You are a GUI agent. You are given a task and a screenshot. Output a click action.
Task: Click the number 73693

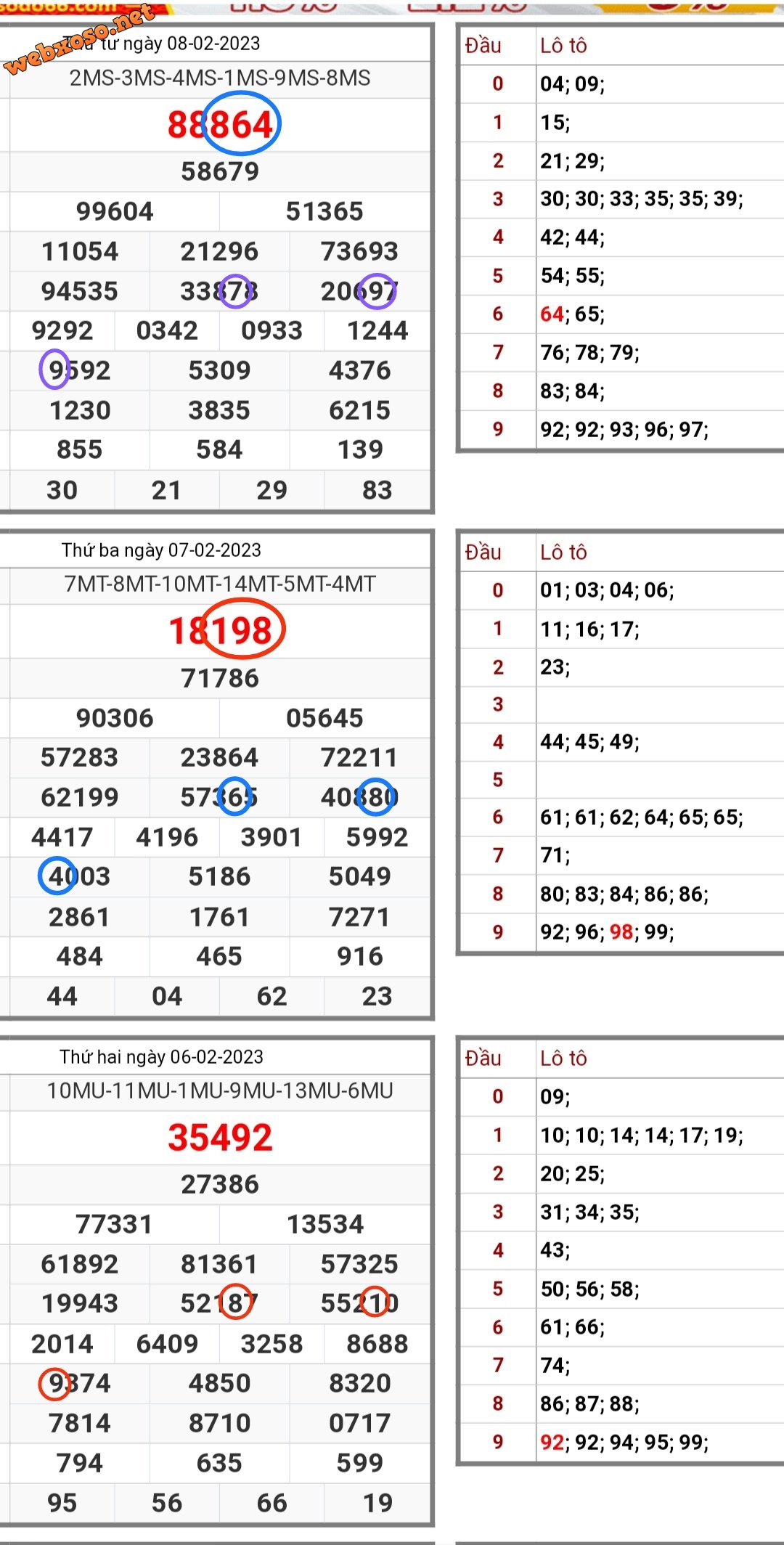359,251
